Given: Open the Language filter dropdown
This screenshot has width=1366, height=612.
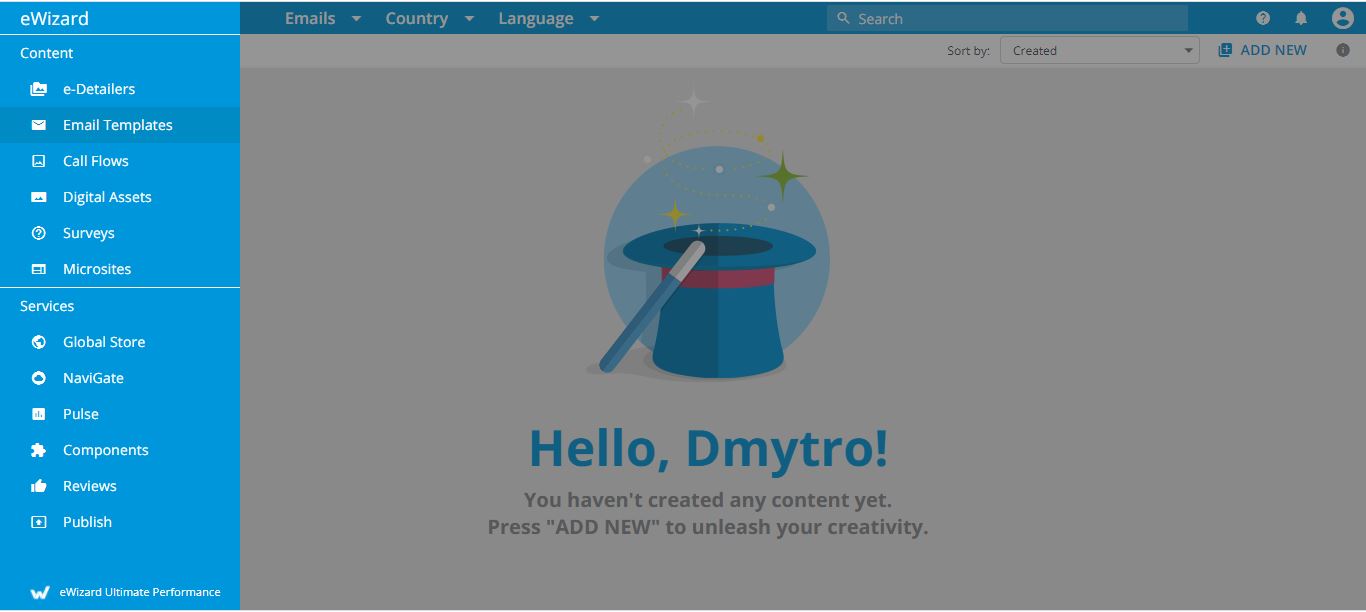Looking at the screenshot, I should pyautogui.click(x=548, y=18).
